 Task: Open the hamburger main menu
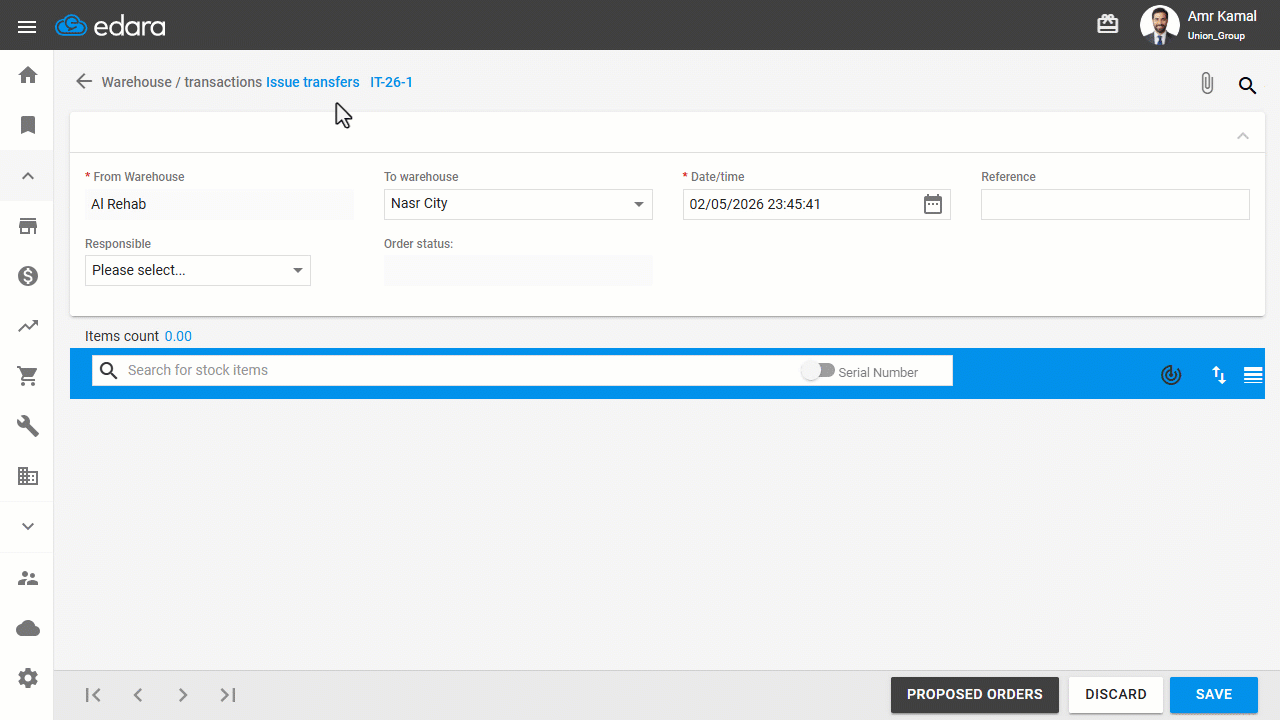click(x=27, y=26)
